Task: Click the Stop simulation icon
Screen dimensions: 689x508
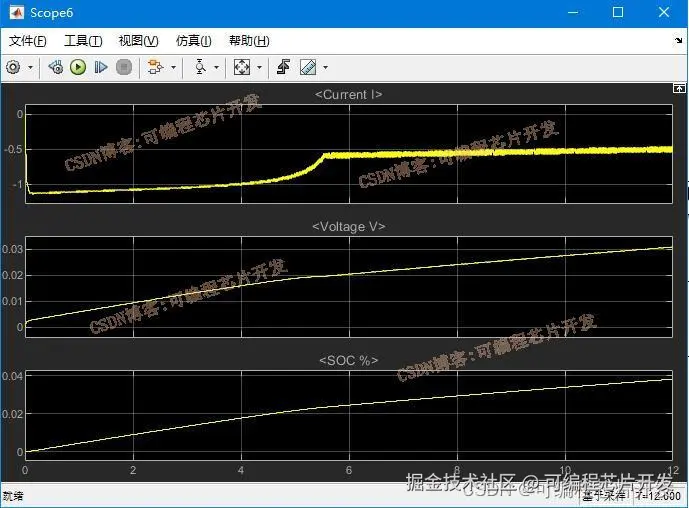Action: click(124, 68)
